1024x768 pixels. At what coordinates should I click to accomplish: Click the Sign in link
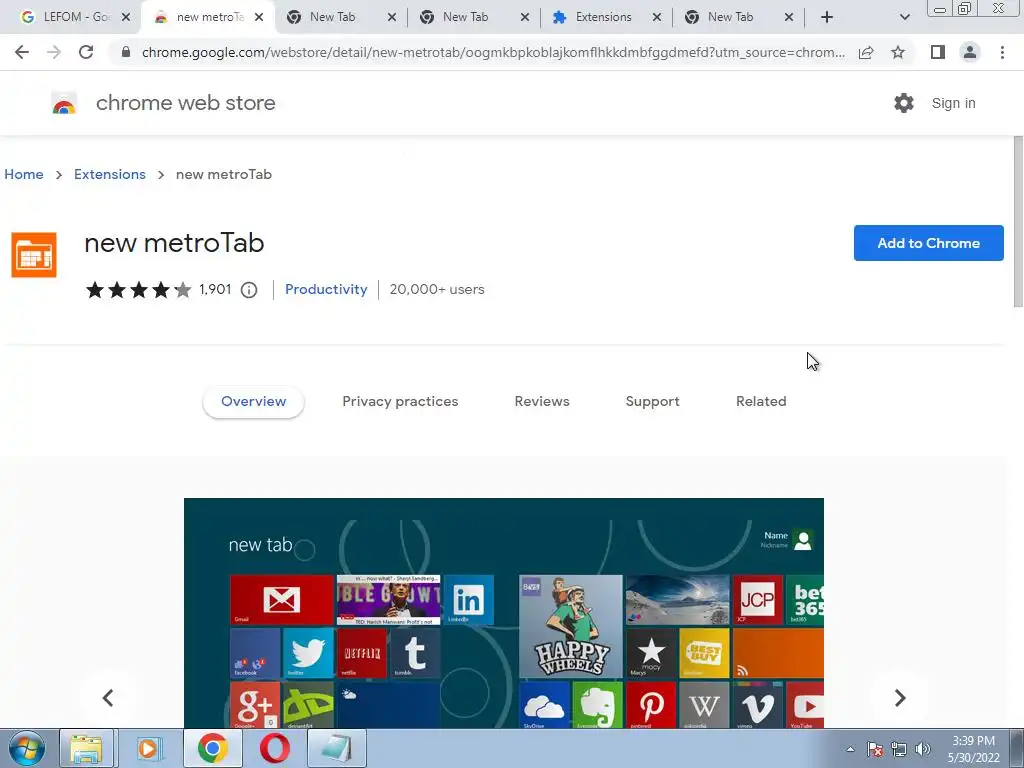(953, 103)
